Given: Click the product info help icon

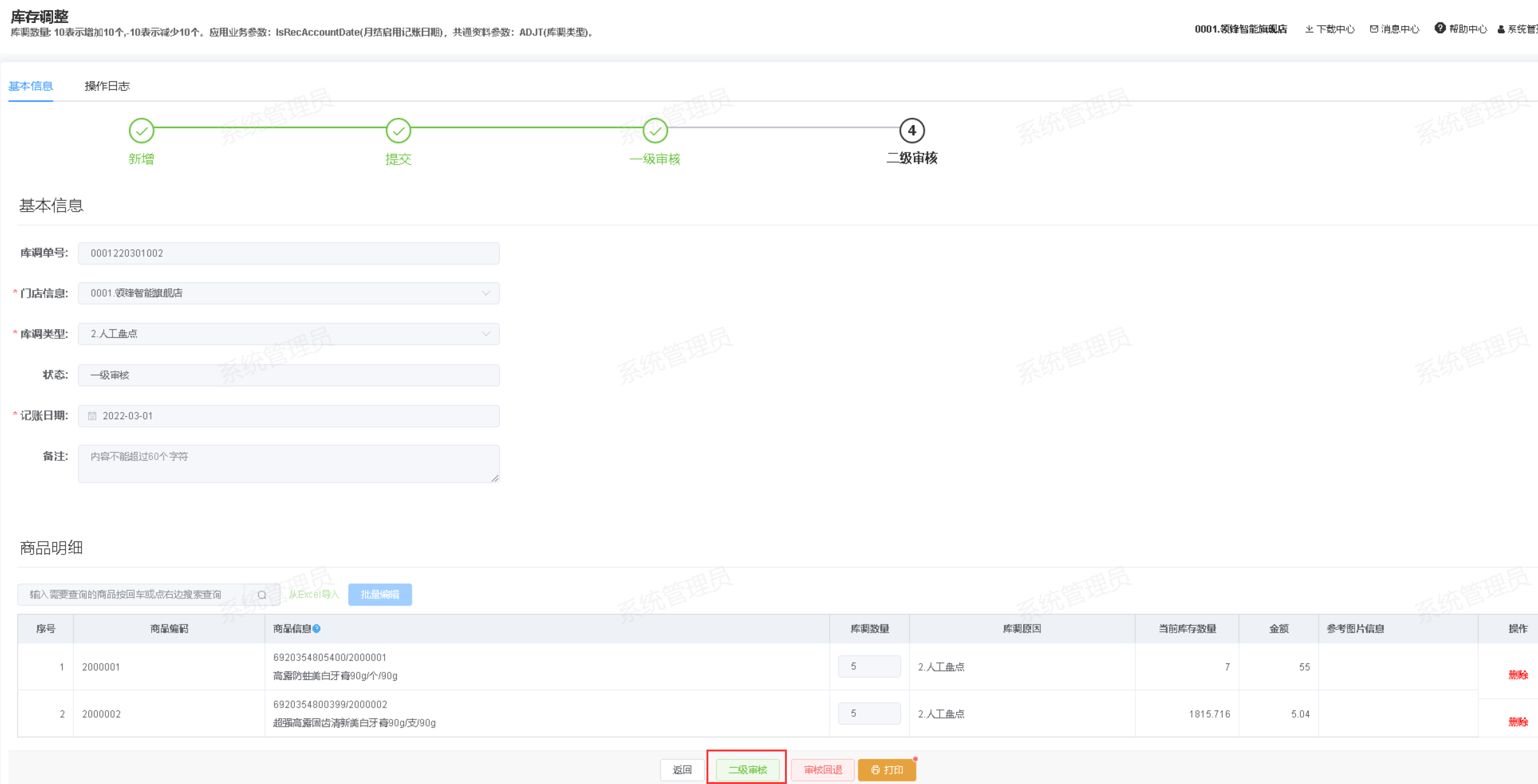Looking at the screenshot, I should click(x=317, y=628).
